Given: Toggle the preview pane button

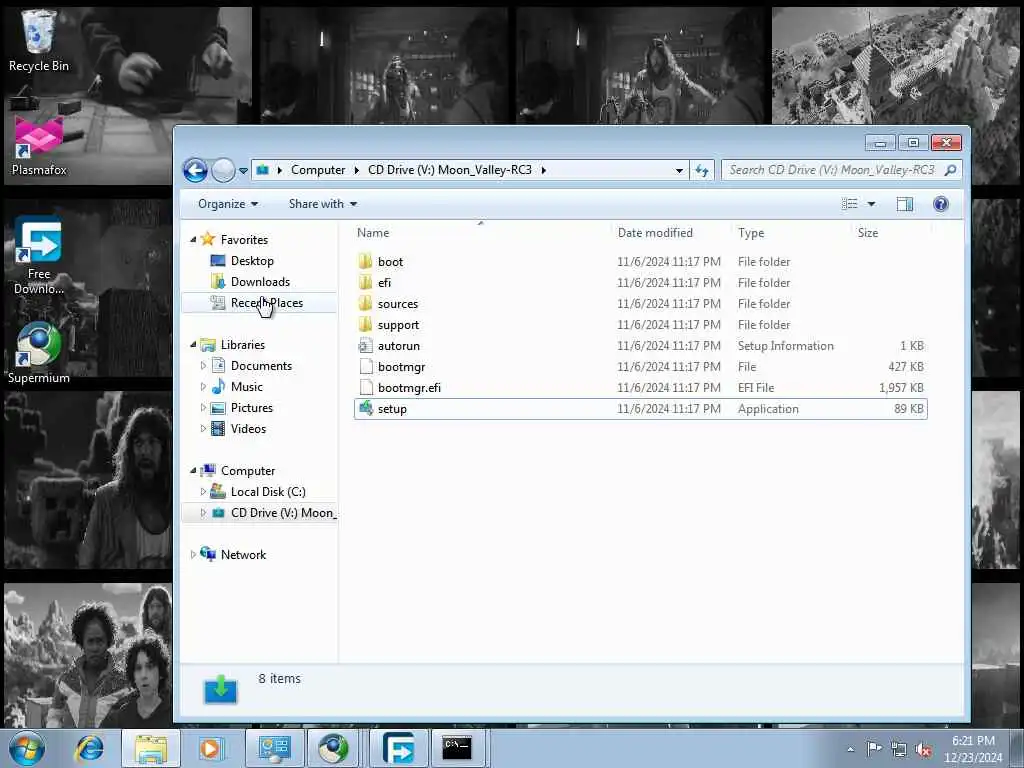Looking at the screenshot, I should pos(904,204).
